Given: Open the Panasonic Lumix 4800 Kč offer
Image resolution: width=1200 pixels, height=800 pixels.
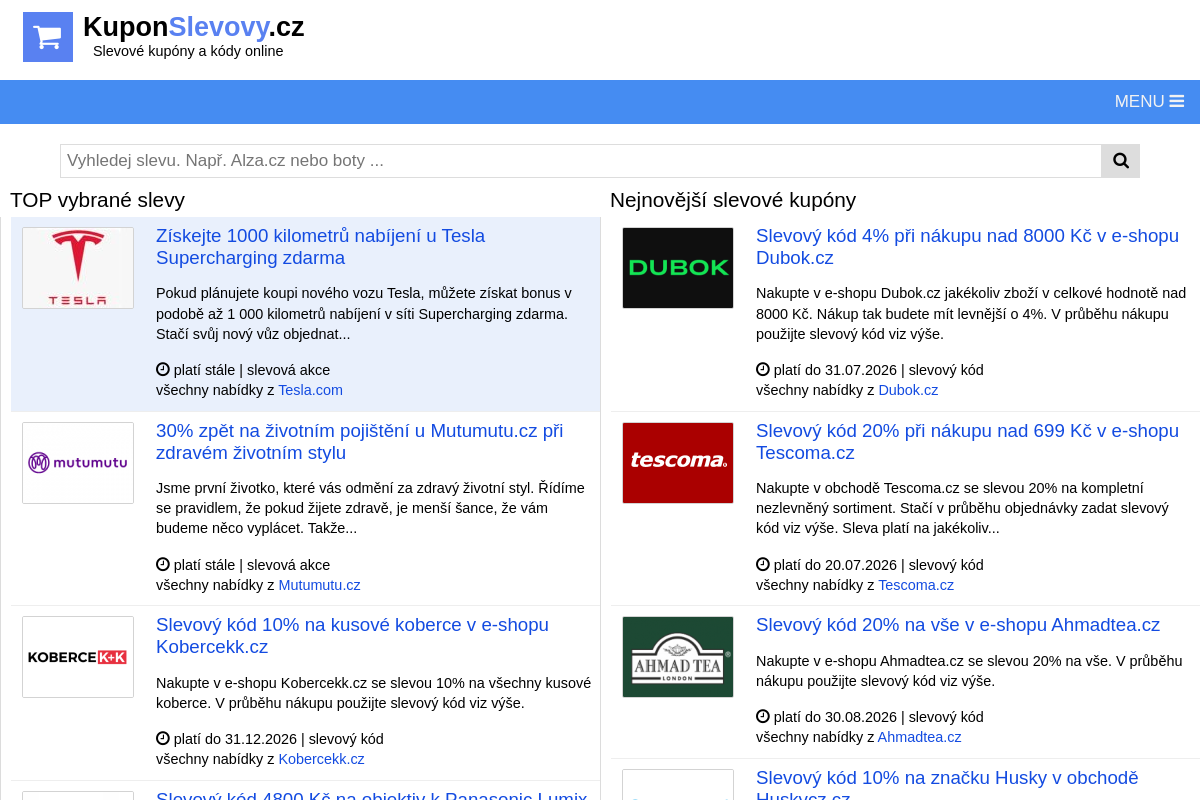Looking at the screenshot, I should (372, 796).
